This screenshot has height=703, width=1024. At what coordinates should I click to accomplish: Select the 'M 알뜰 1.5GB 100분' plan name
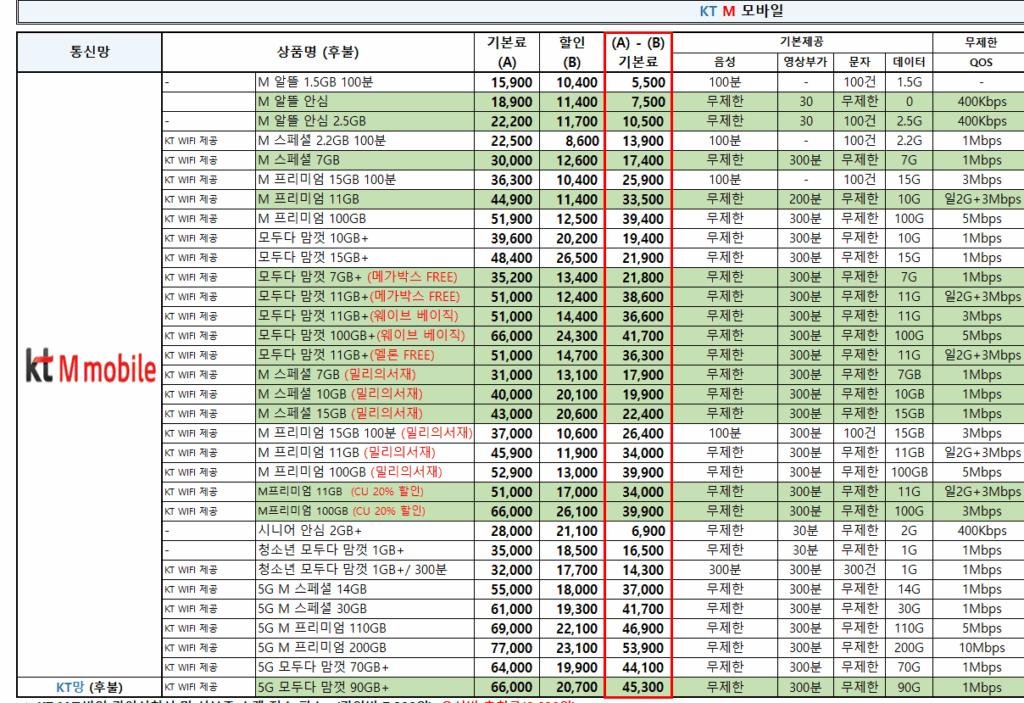[x=315, y=82]
